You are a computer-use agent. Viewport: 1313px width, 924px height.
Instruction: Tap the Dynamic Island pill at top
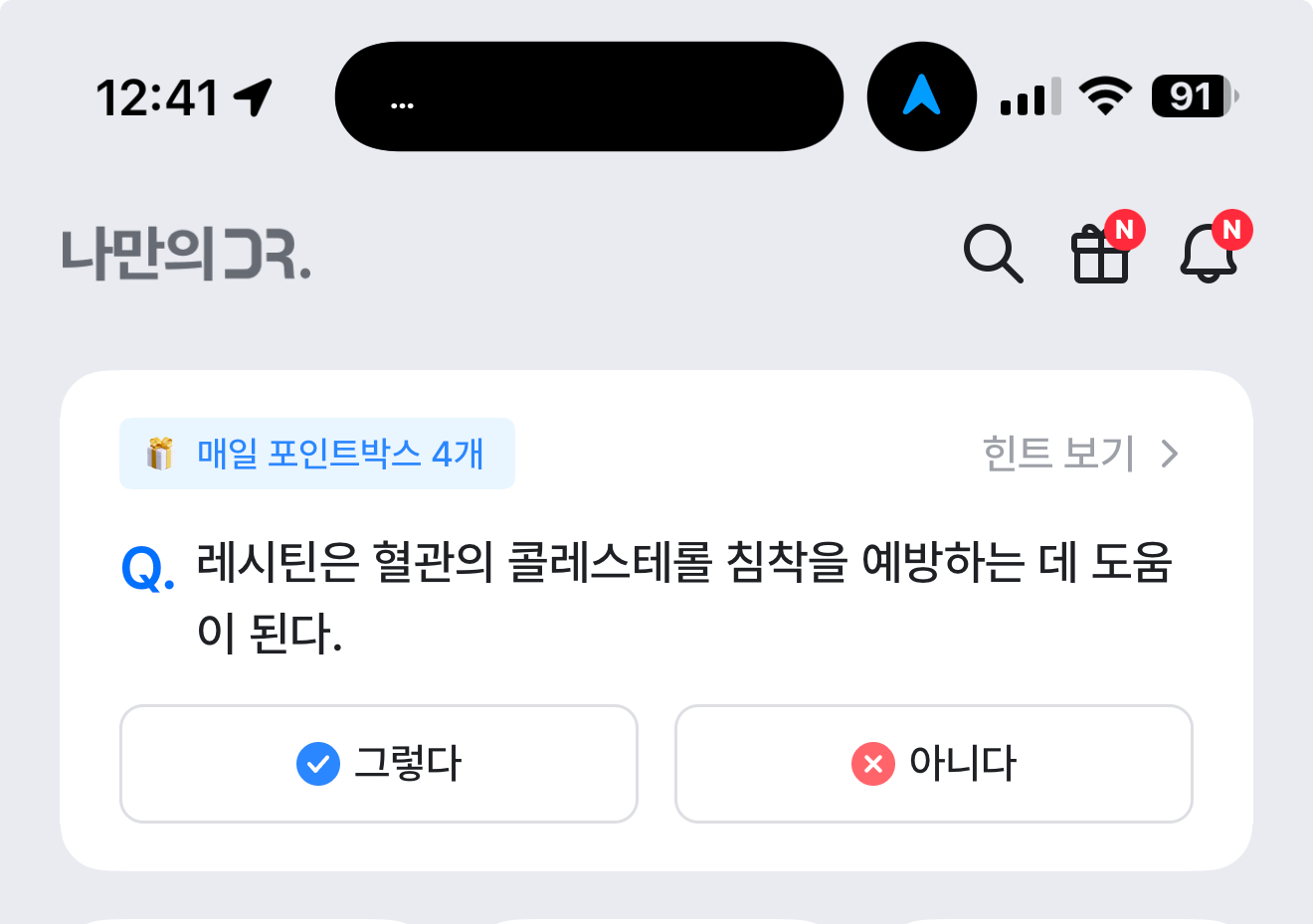click(x=590, y=96)
